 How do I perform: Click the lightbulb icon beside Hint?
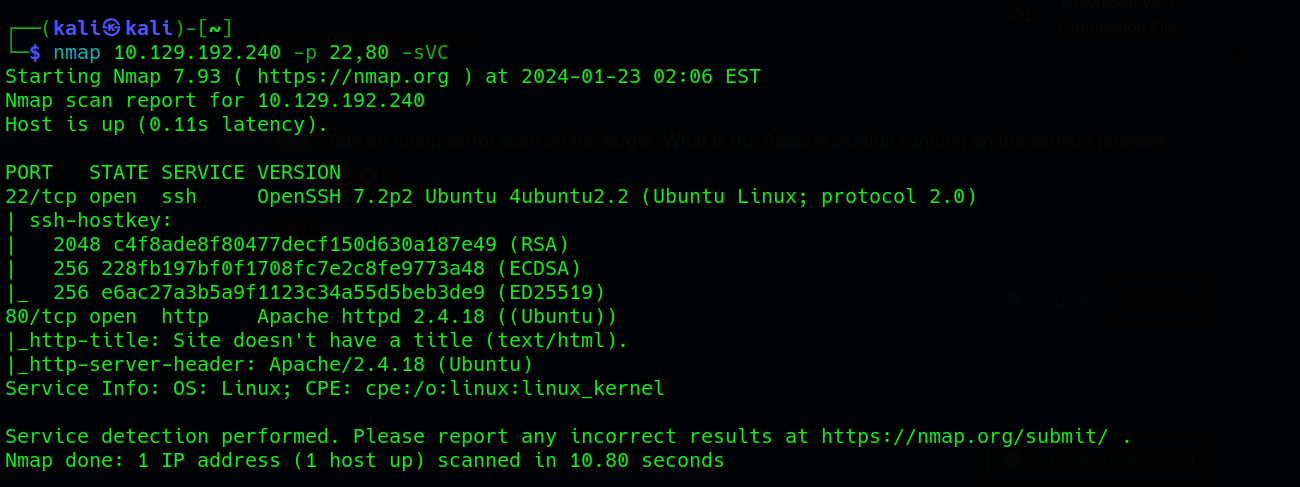(1133, 299)
